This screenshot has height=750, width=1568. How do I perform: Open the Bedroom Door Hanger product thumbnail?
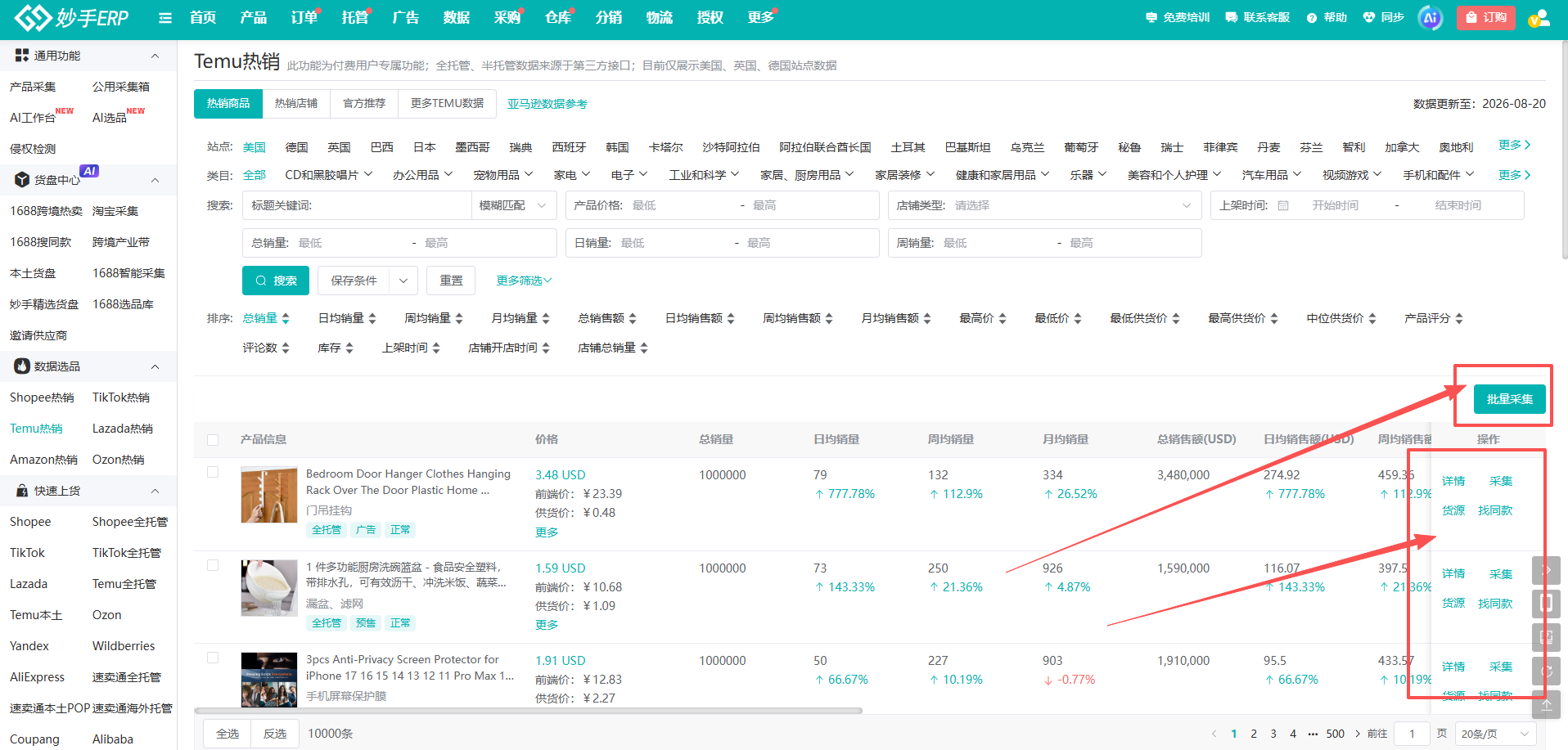click(x=269, y=495)
